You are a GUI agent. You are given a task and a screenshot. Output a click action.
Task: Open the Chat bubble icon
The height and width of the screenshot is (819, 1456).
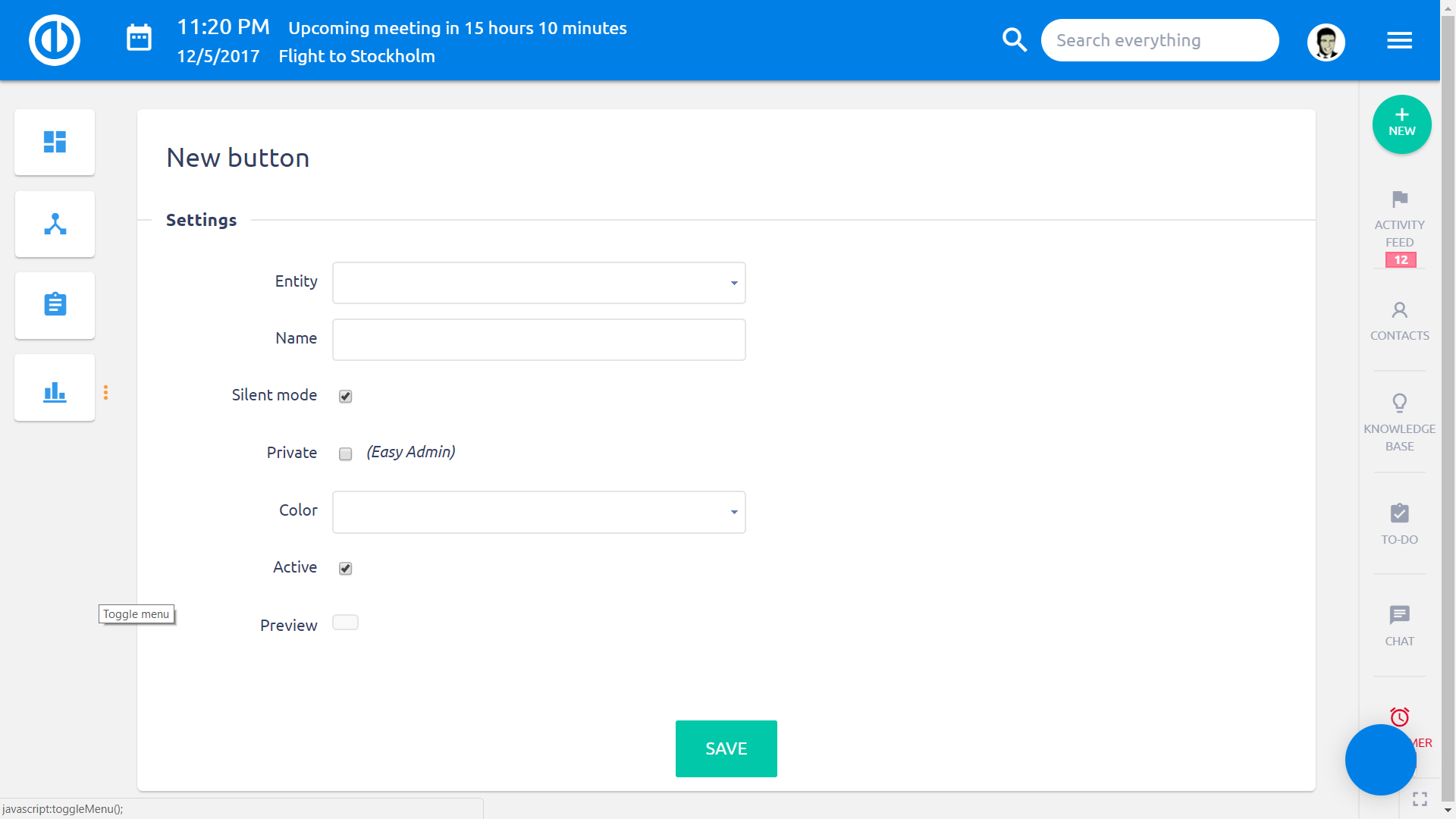point(1400,614)
